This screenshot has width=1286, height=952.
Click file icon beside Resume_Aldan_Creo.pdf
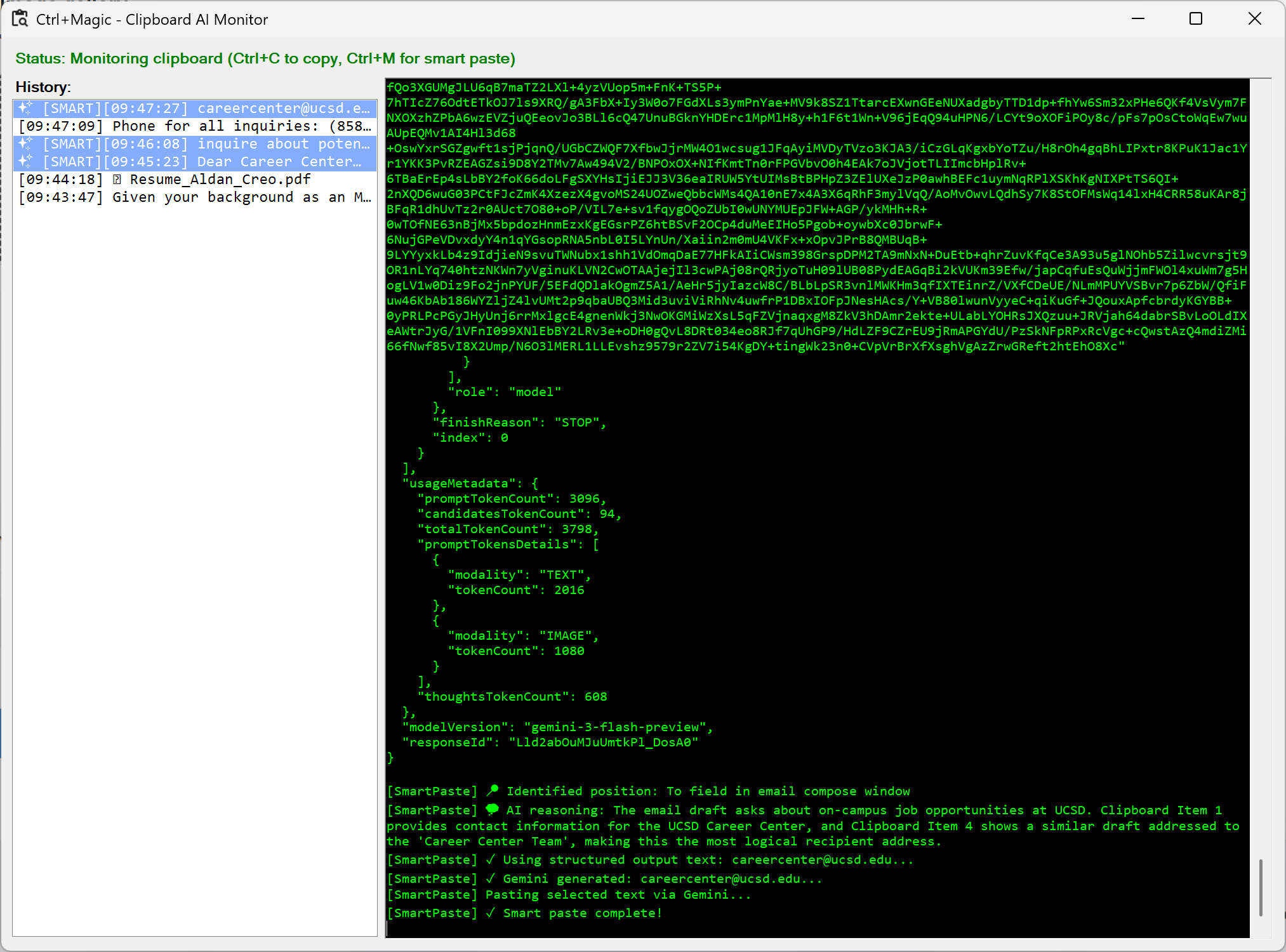click(117, 180)
